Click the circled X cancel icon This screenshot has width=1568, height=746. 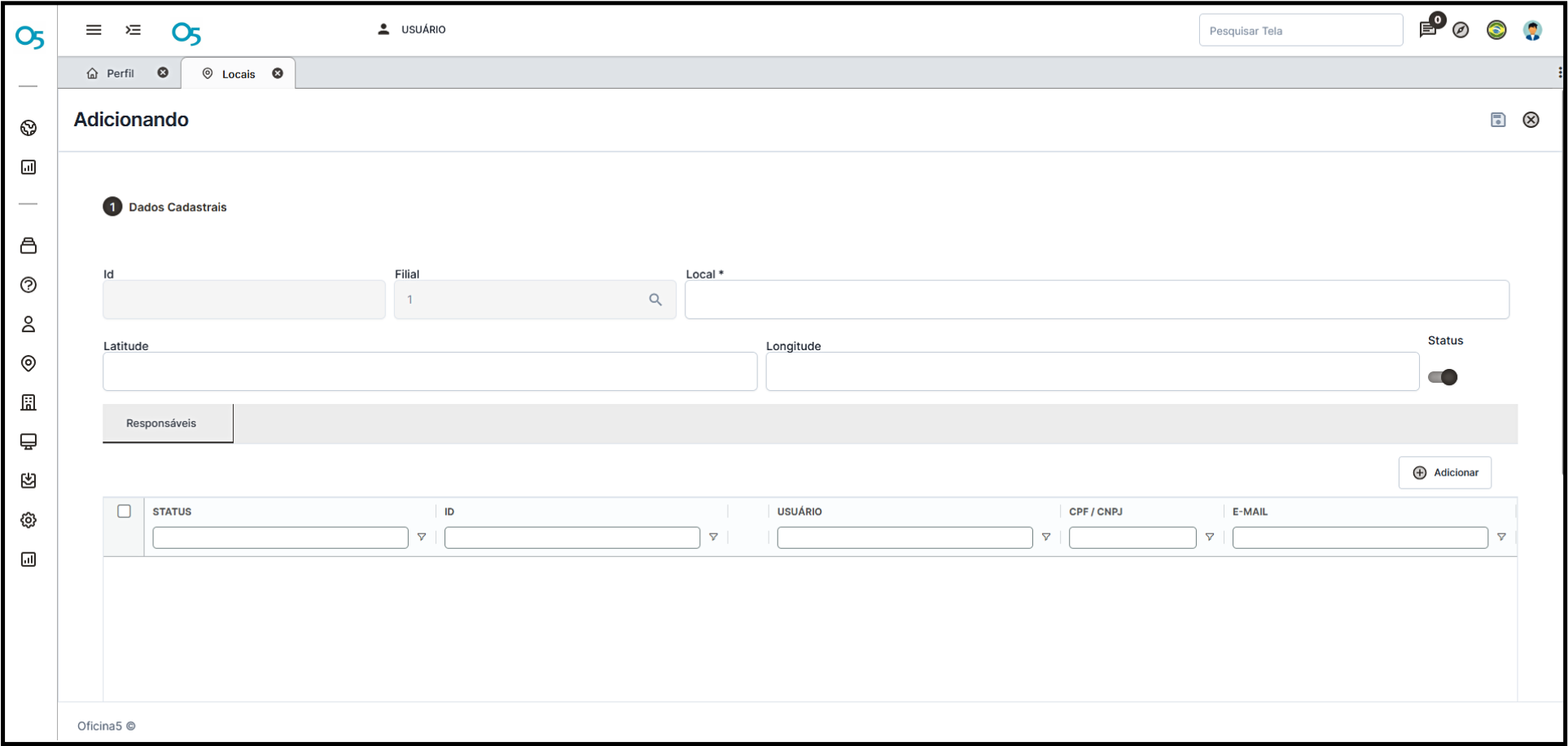tap(1531, 120)
